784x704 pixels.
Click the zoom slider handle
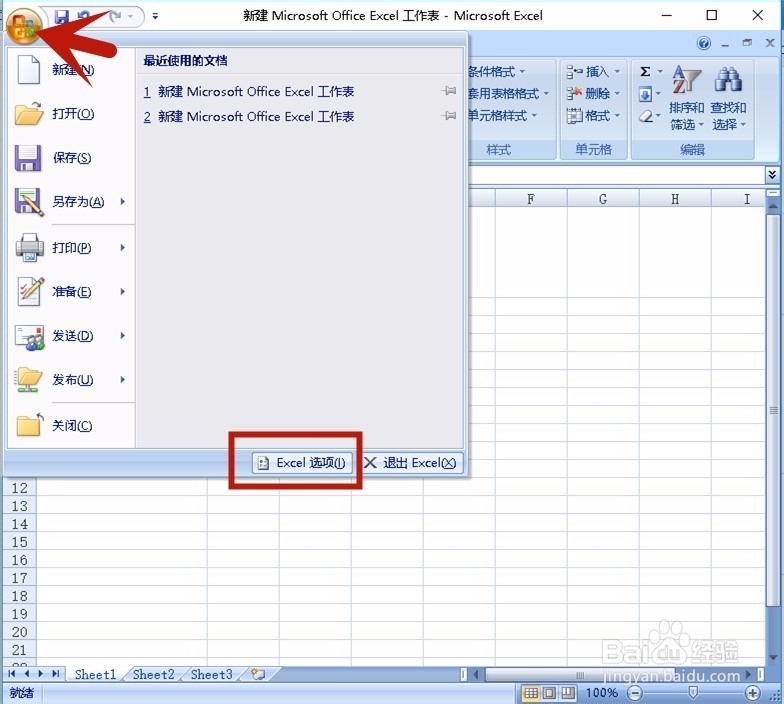pyautogui.click(x=694, y=692)
